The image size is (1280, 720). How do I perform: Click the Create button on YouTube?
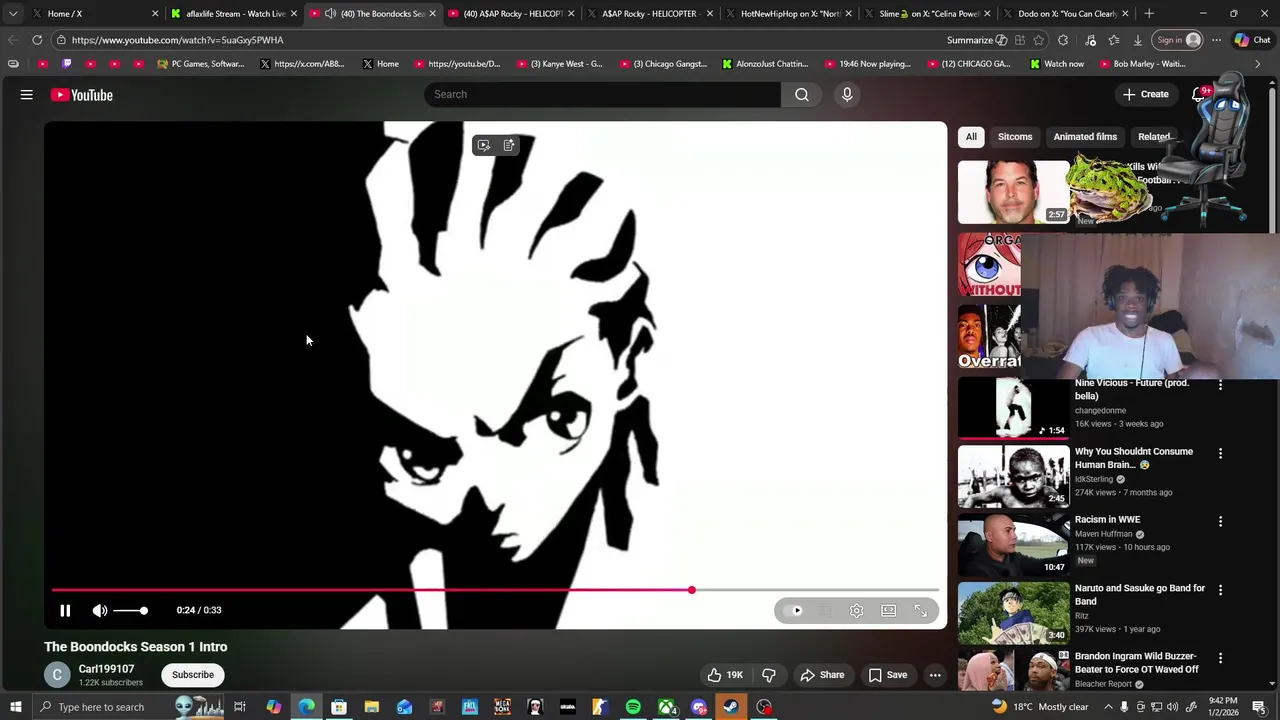[1145, 94]
